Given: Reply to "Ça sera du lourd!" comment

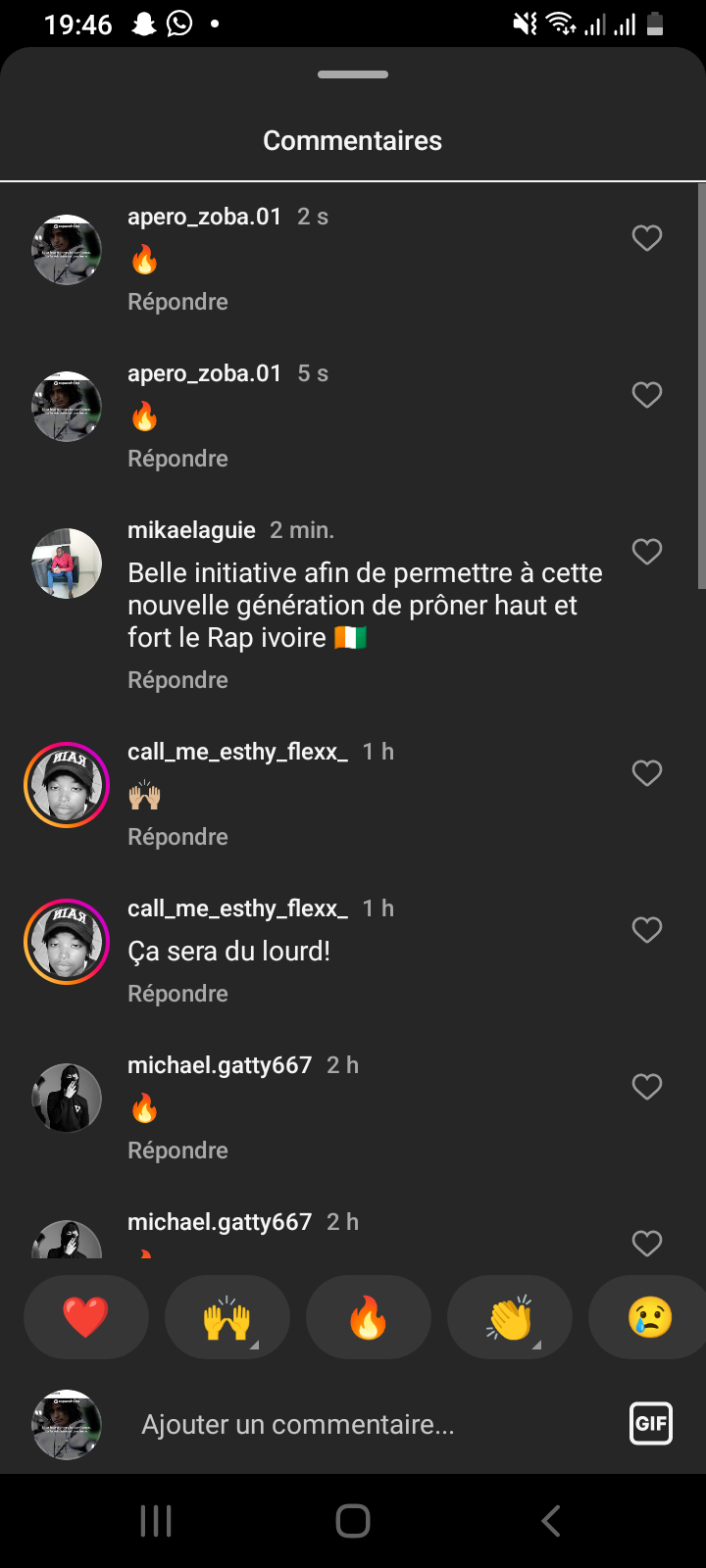Looking at the screenshot, I should coord(177,994).
